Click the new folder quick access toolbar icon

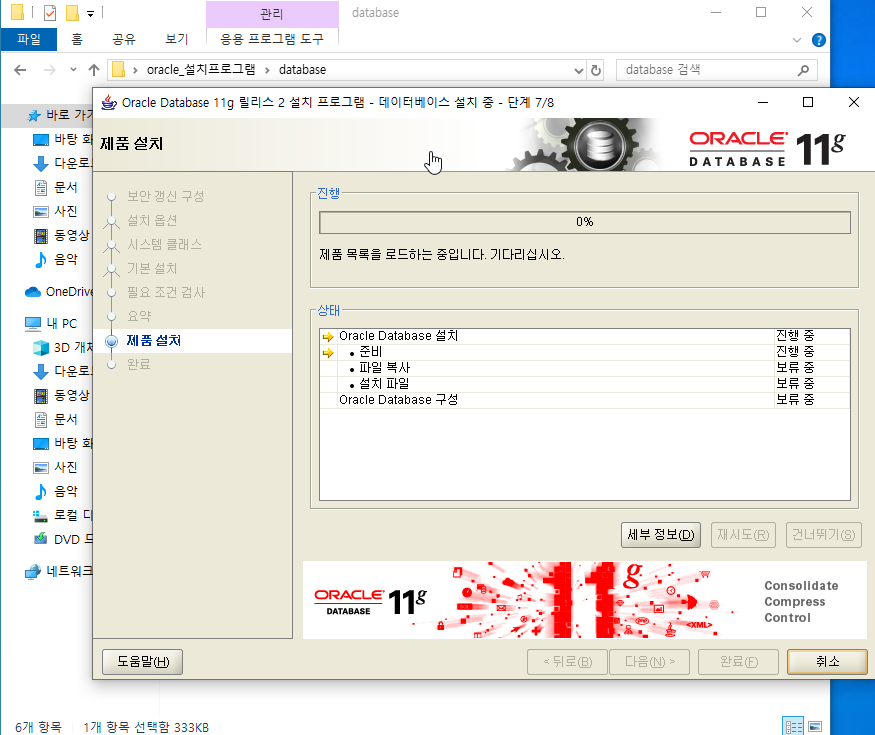[72, 12]
